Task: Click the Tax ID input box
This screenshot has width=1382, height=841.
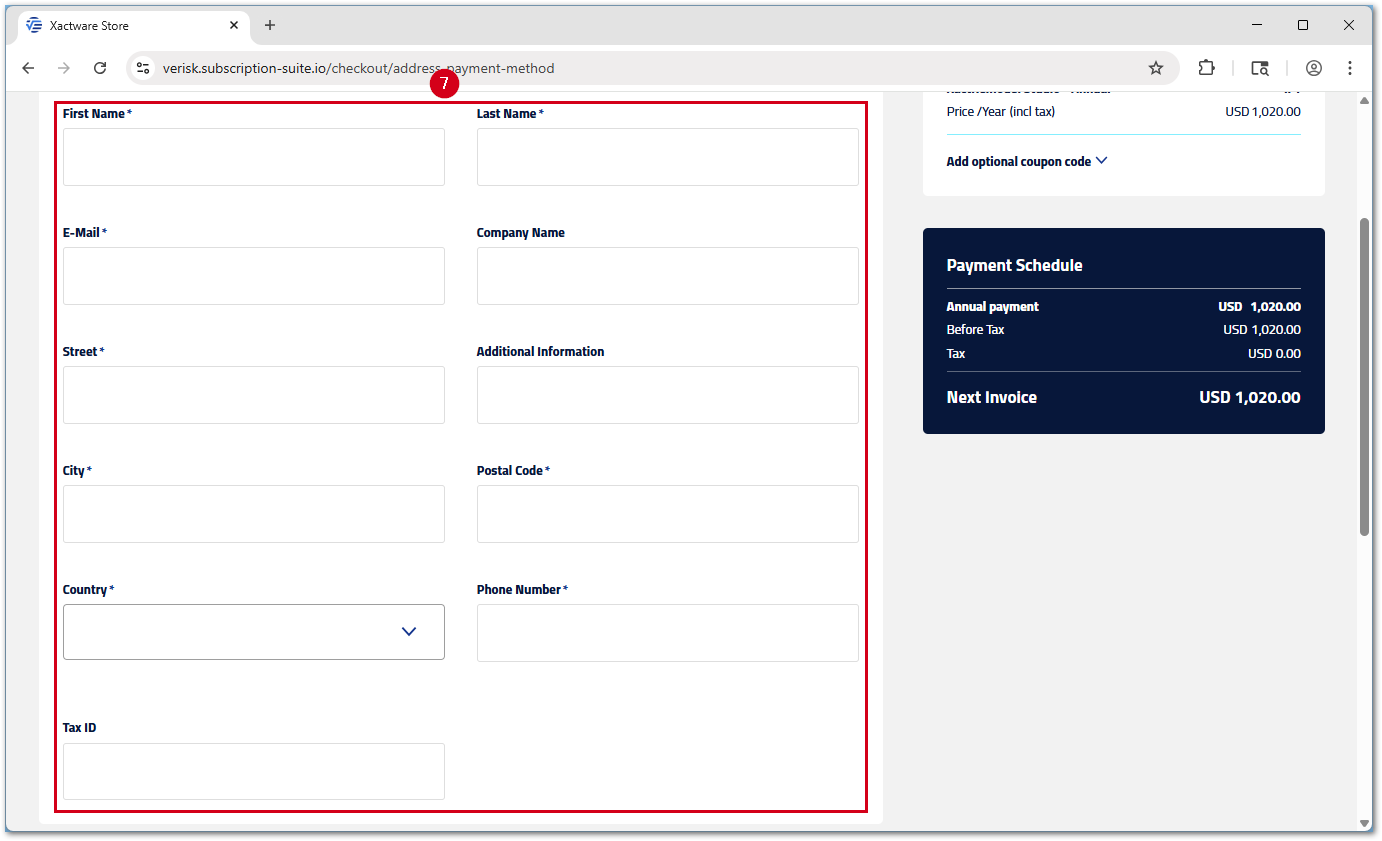Action: point(254,771)
